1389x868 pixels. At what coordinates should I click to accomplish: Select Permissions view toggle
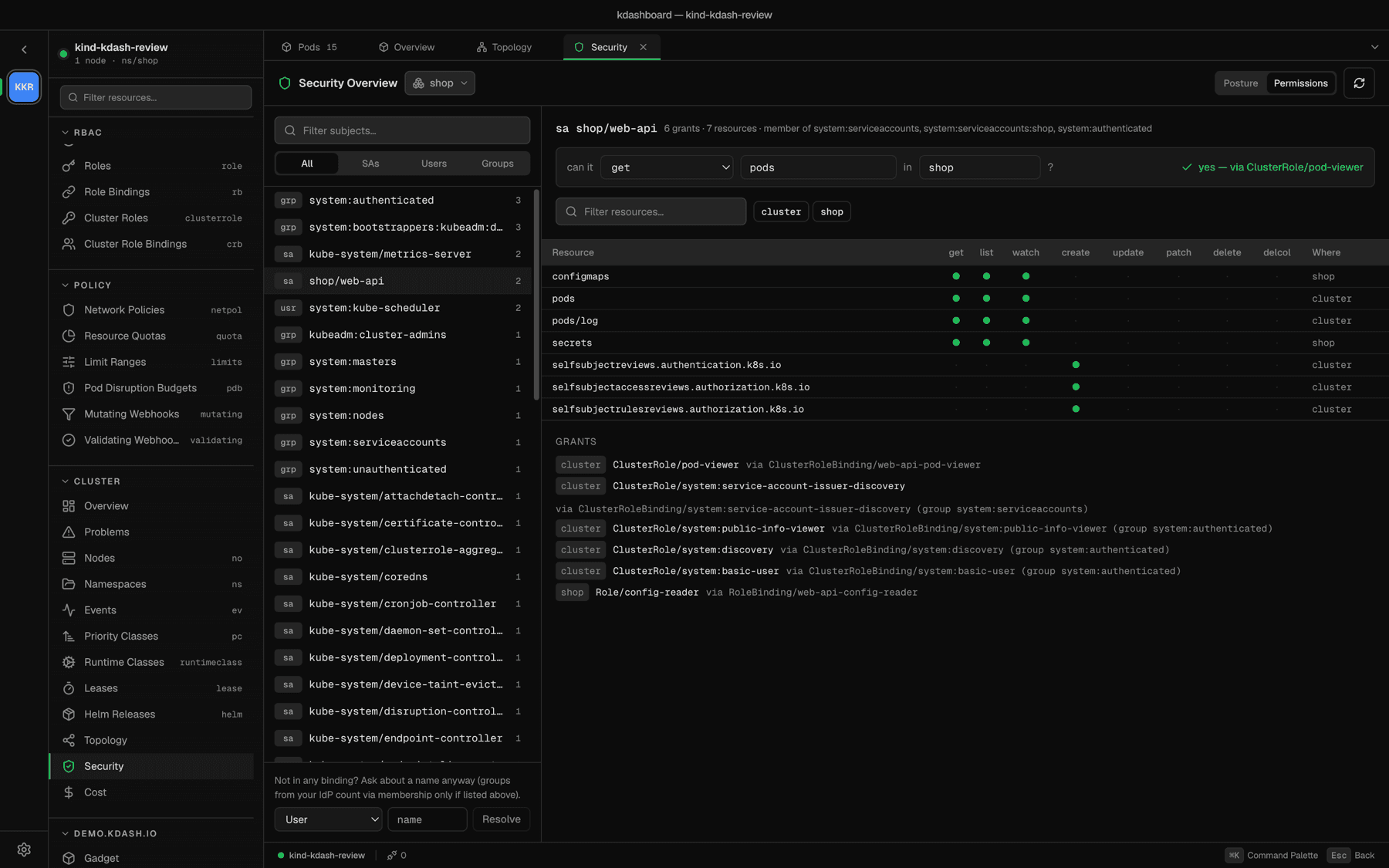click(x=1300, y=83)
